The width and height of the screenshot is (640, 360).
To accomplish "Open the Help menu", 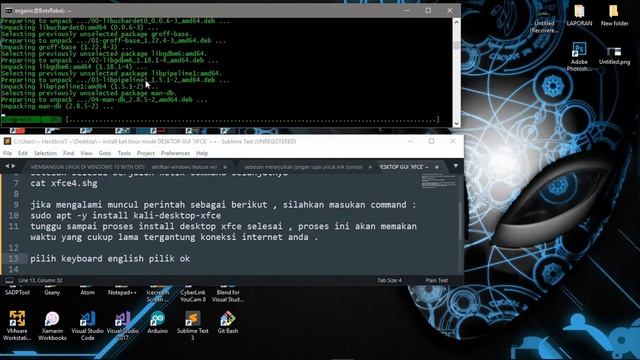I will coord(202,153).
